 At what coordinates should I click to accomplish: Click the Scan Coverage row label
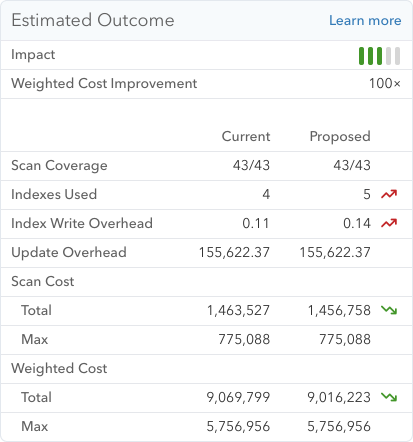coord(59,166)
